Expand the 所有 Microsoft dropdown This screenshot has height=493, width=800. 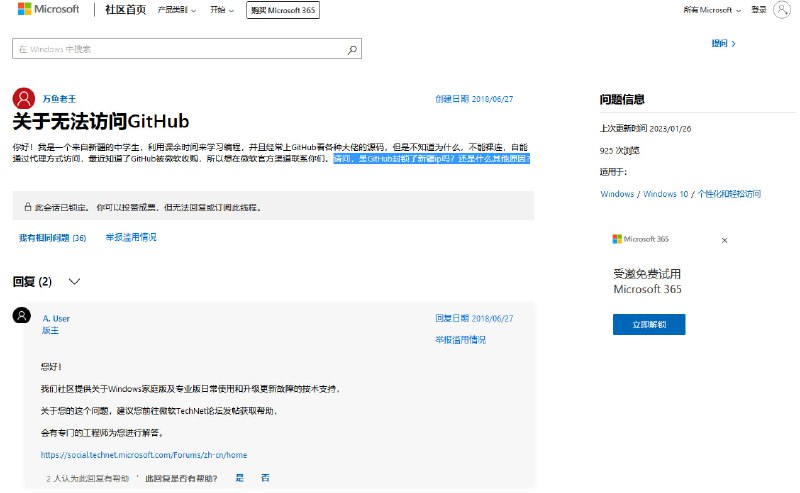point(712,10)
